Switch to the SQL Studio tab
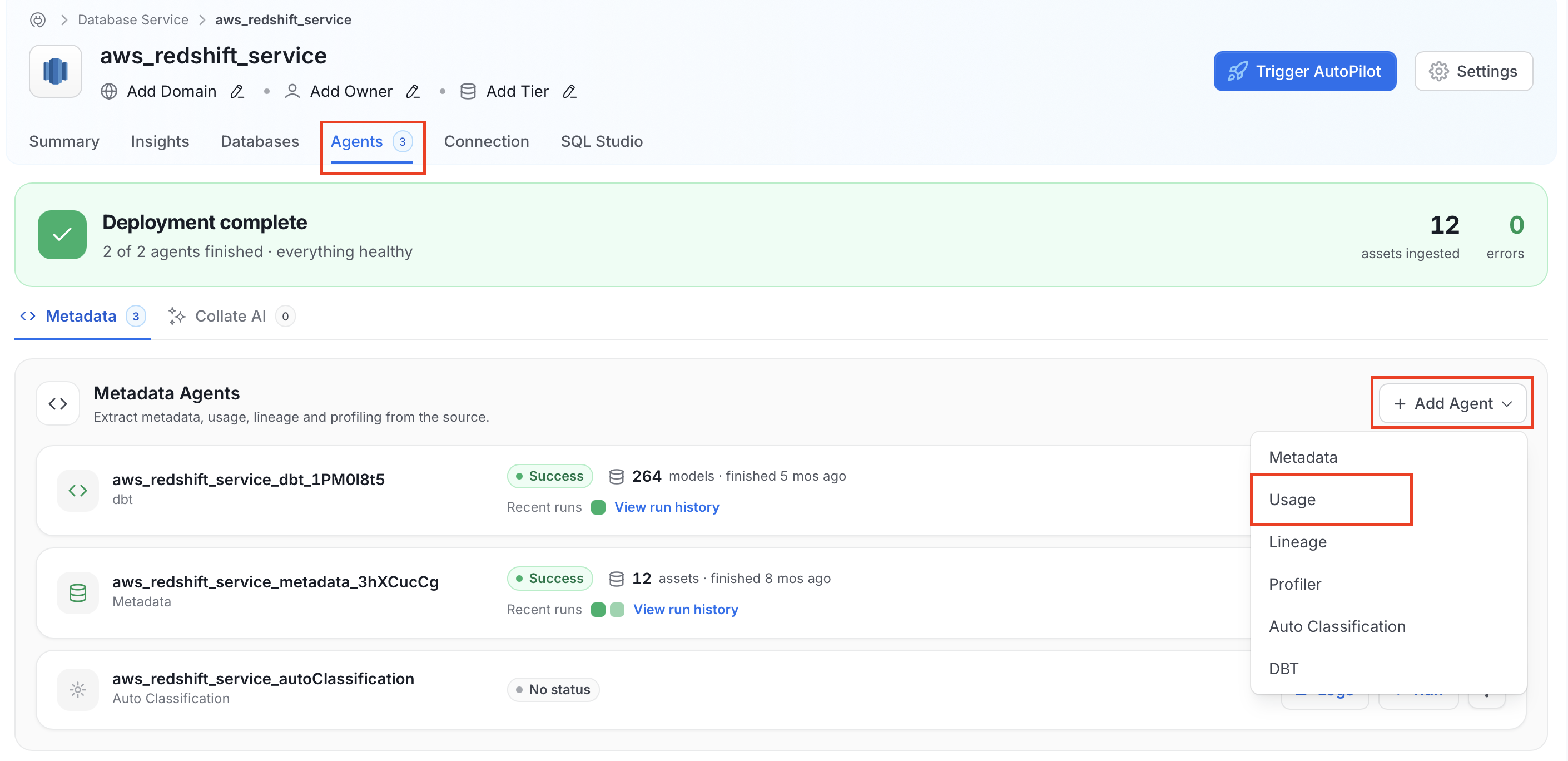The image size is (1568, 761). (x=602, y=141)
